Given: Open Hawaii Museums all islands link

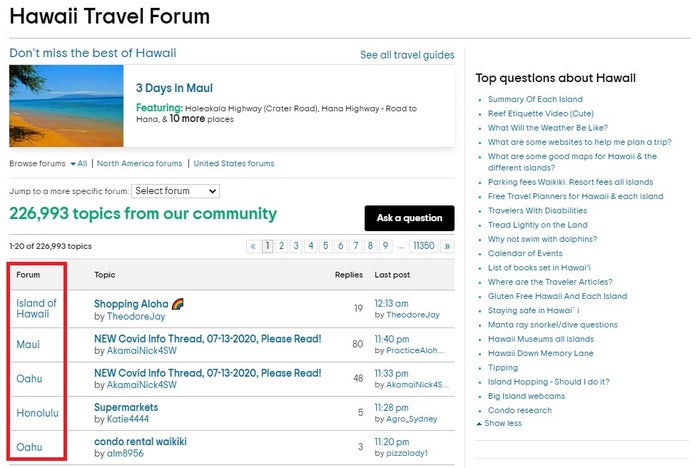Looking at the screenshot, I should (541, 339).
